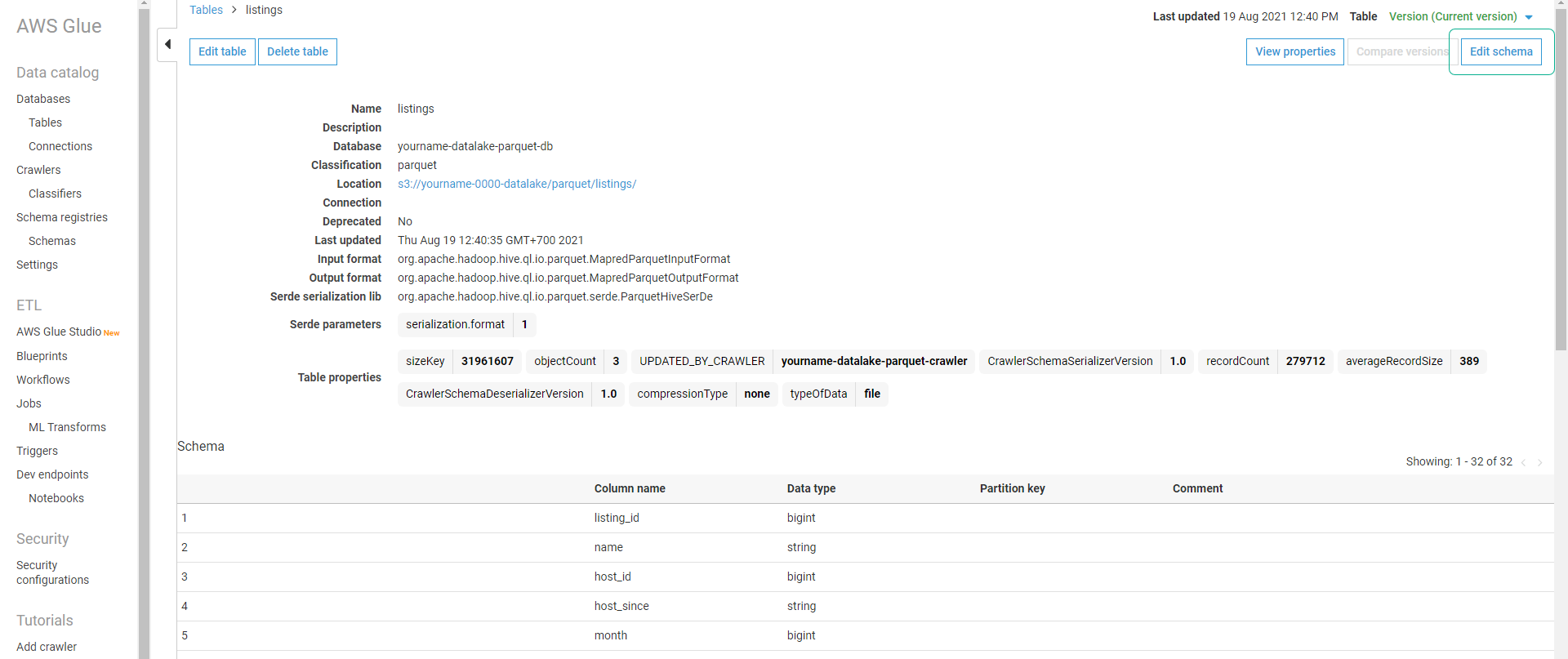Screen dimensions: 1568x659
Task: Click the Showing 1 - 32 of 32 text
Action: pos(1459,461)
